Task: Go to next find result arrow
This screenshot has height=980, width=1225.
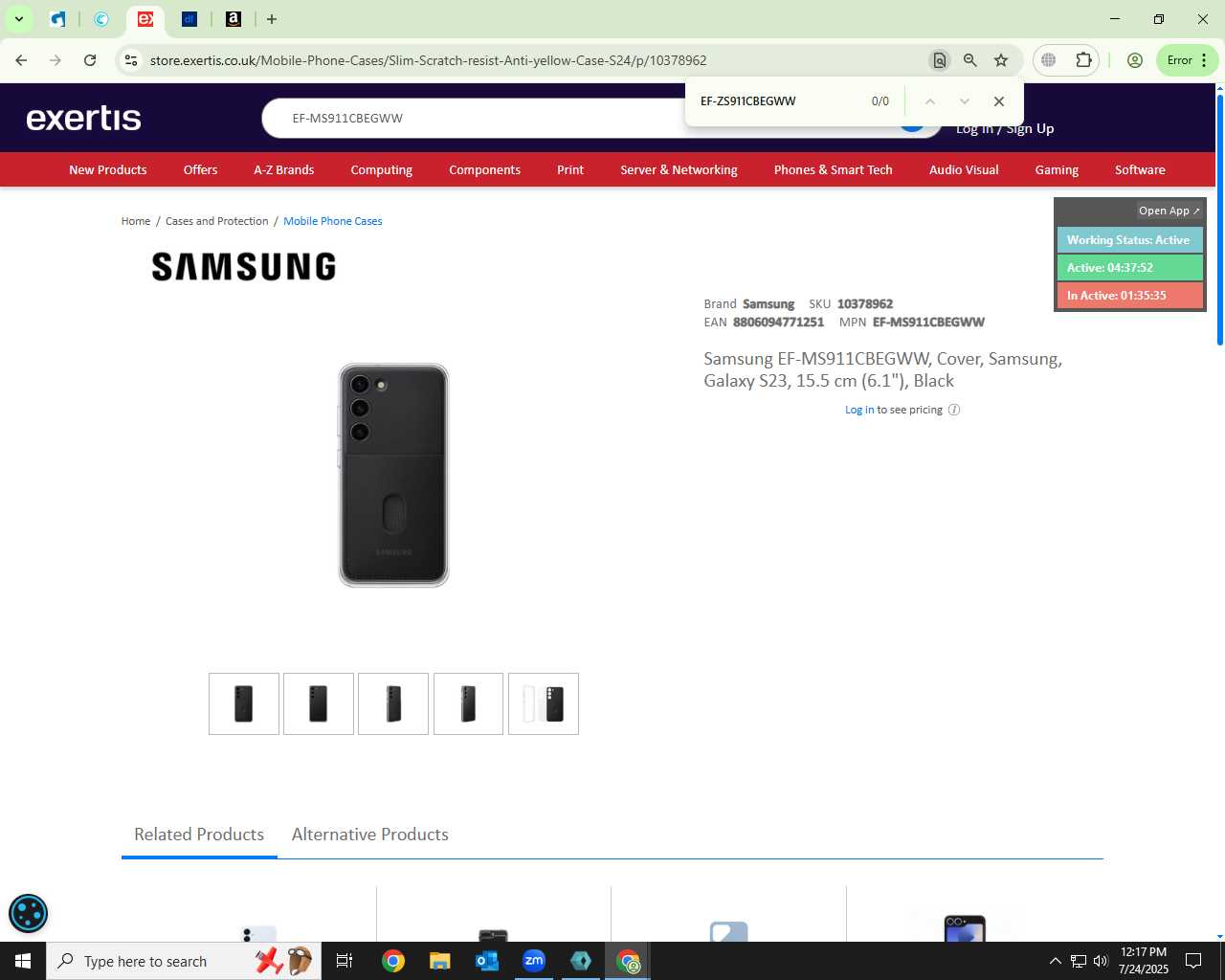Action: coord(965,101)
